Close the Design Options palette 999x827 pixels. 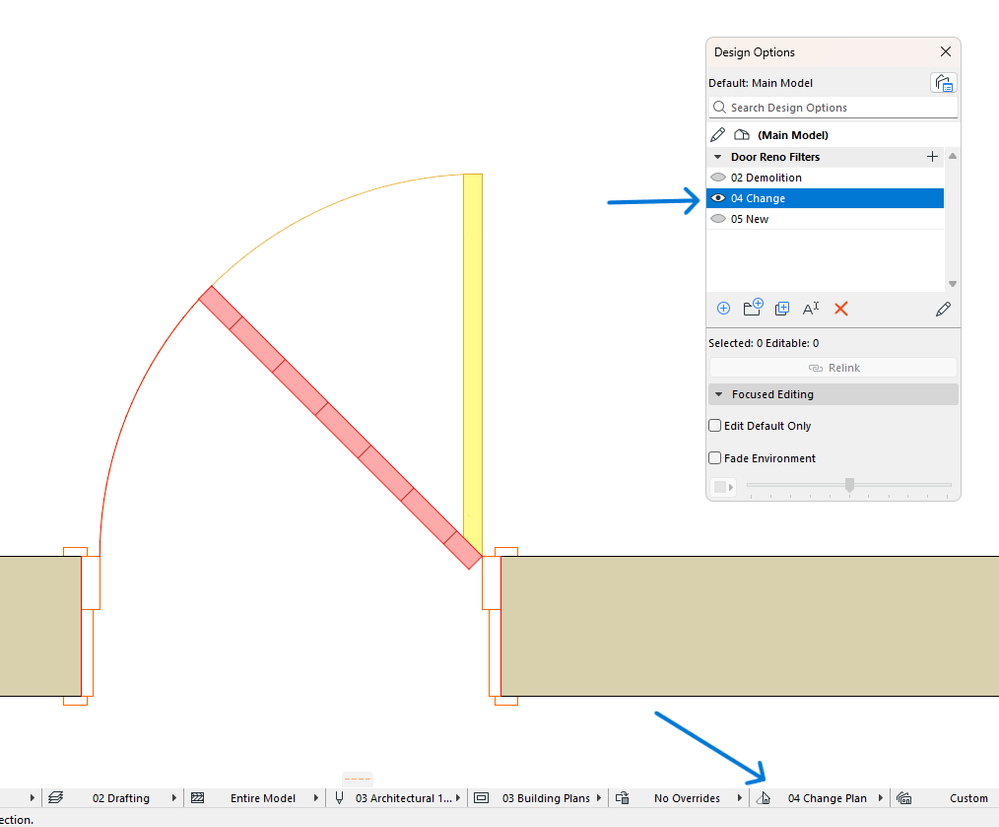coord(945,52)
